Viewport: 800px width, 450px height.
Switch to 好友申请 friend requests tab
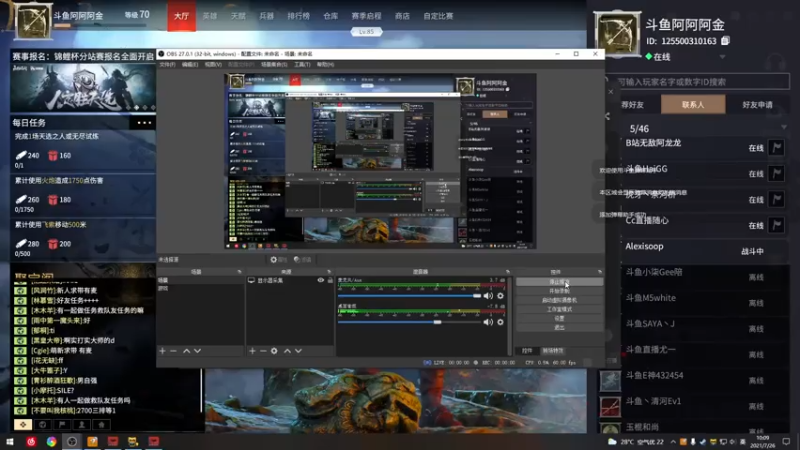tap(757, 105)
